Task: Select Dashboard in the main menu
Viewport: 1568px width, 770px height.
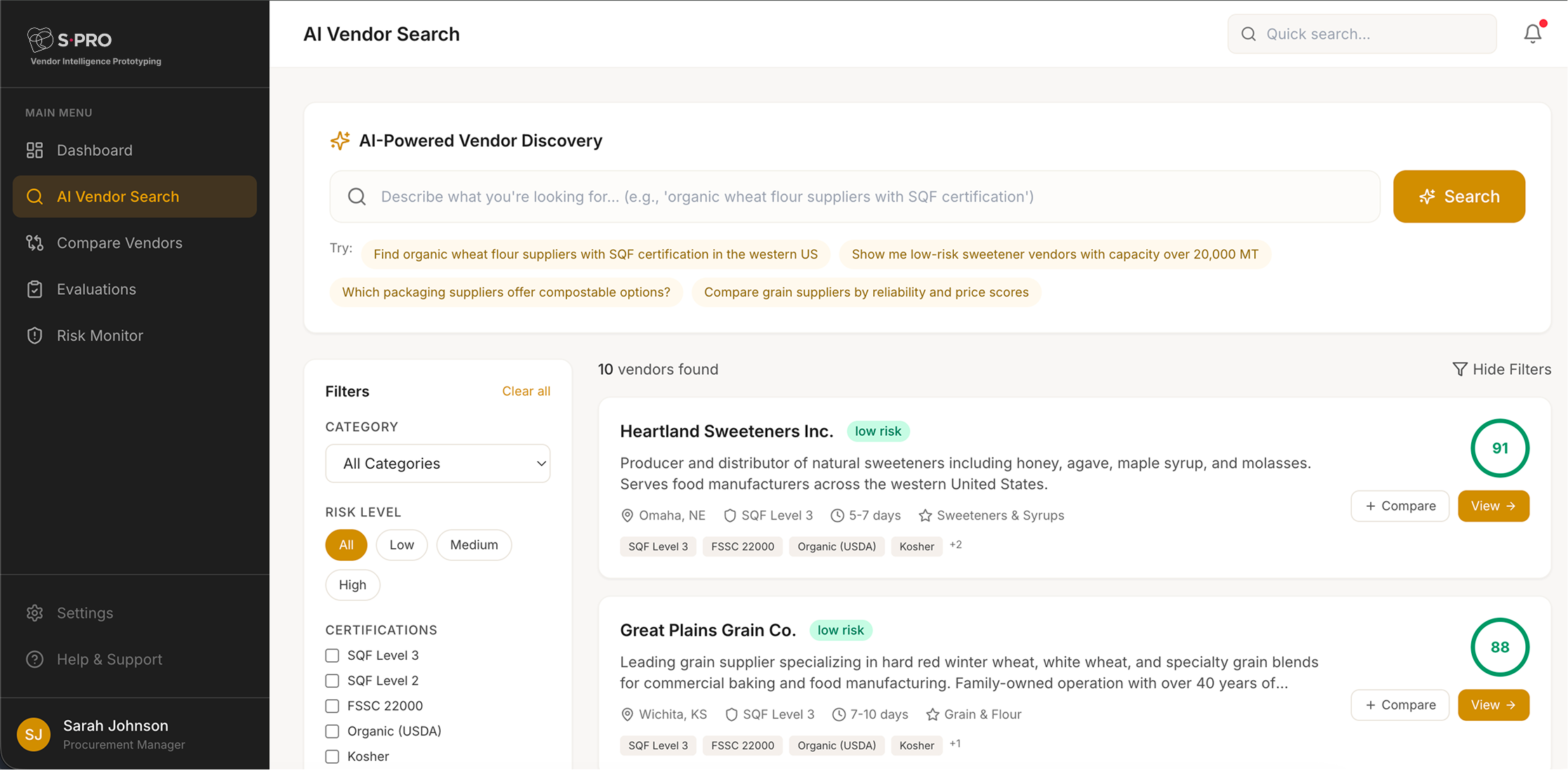Action: tap(95, 150)
